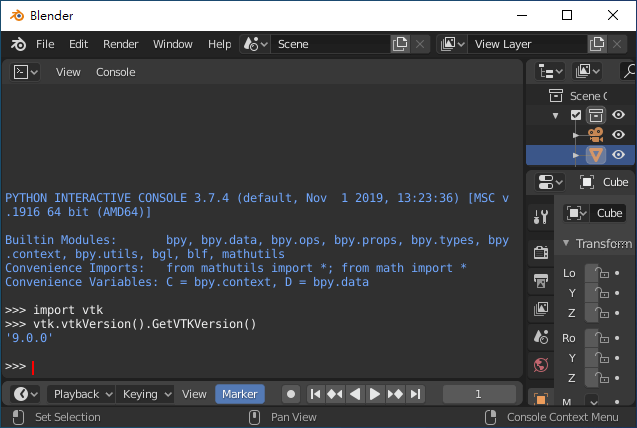The height and width of the screenshot is (428, 637).
Task: Create a new scene with the copy icon
Action: (x=400, y=44)
